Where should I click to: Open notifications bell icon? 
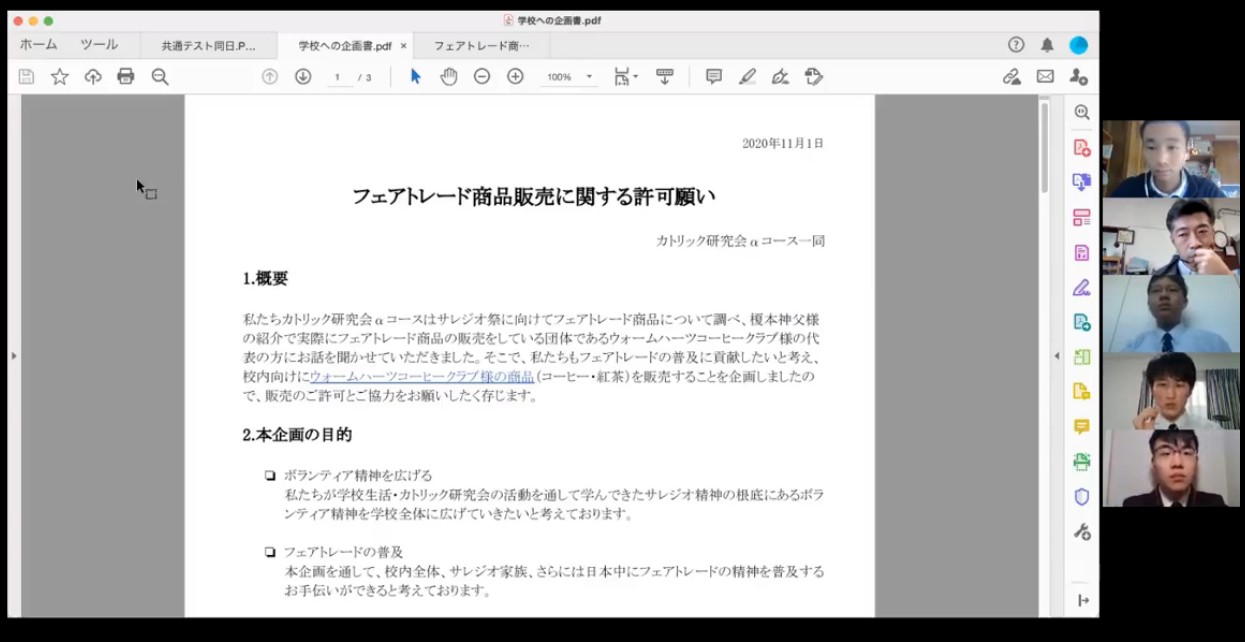click(x=1047, y=45)
